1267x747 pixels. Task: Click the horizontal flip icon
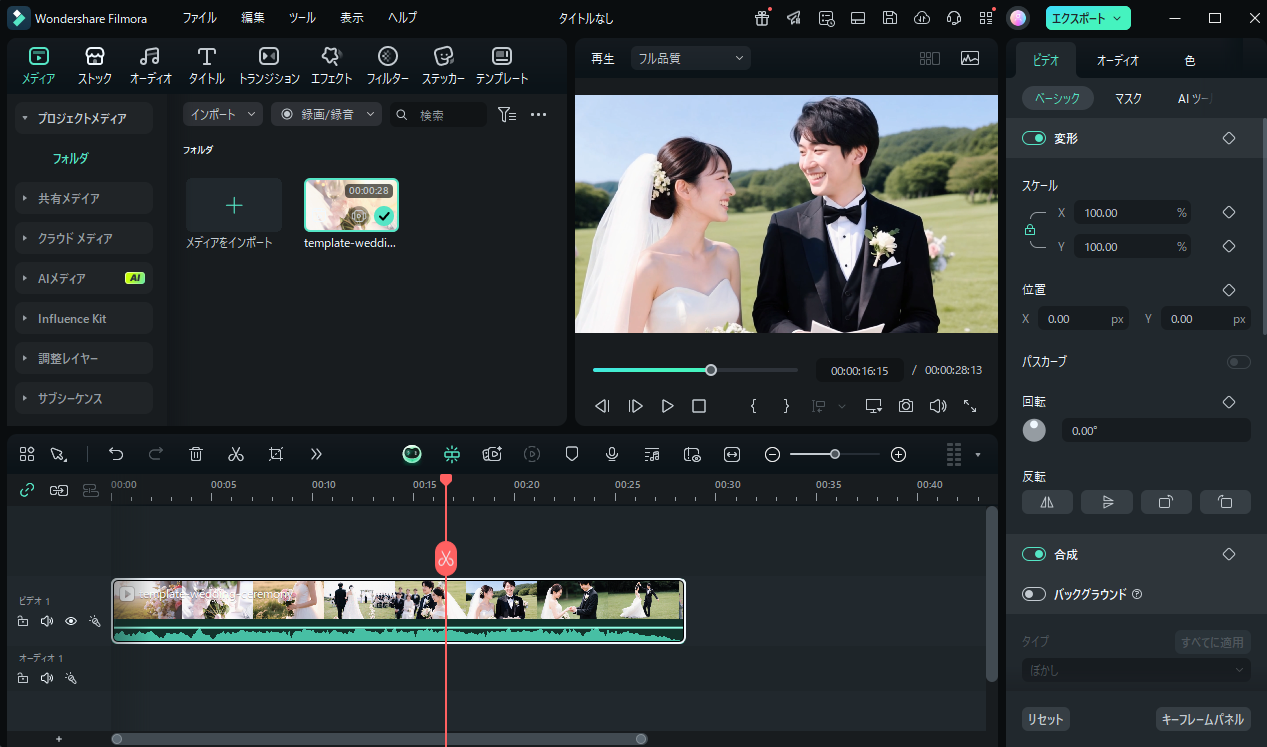(x=1047, y=502)
